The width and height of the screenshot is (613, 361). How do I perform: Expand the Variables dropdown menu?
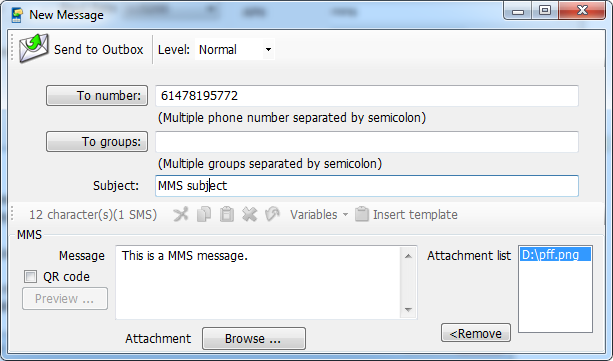coord(319,215)
